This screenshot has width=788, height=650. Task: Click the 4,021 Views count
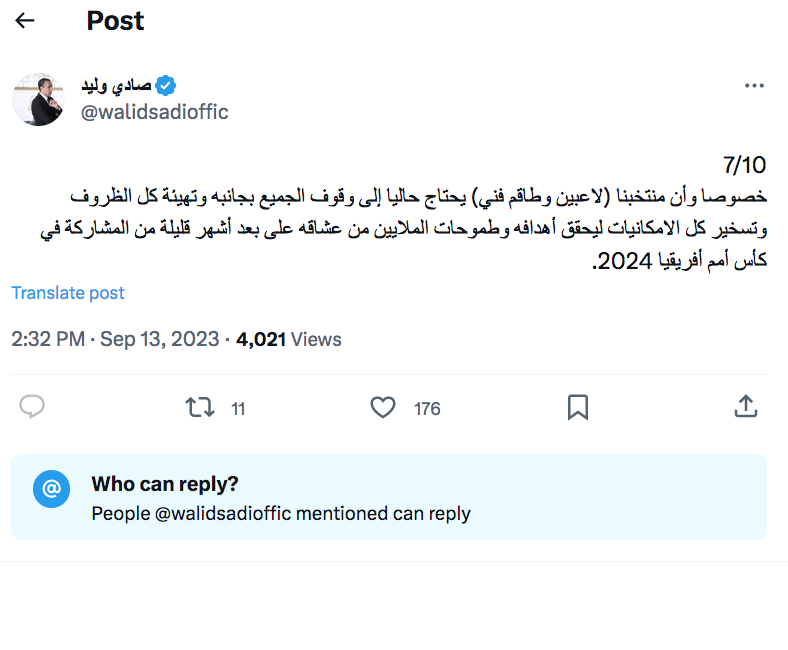click(x=289, y=339)
